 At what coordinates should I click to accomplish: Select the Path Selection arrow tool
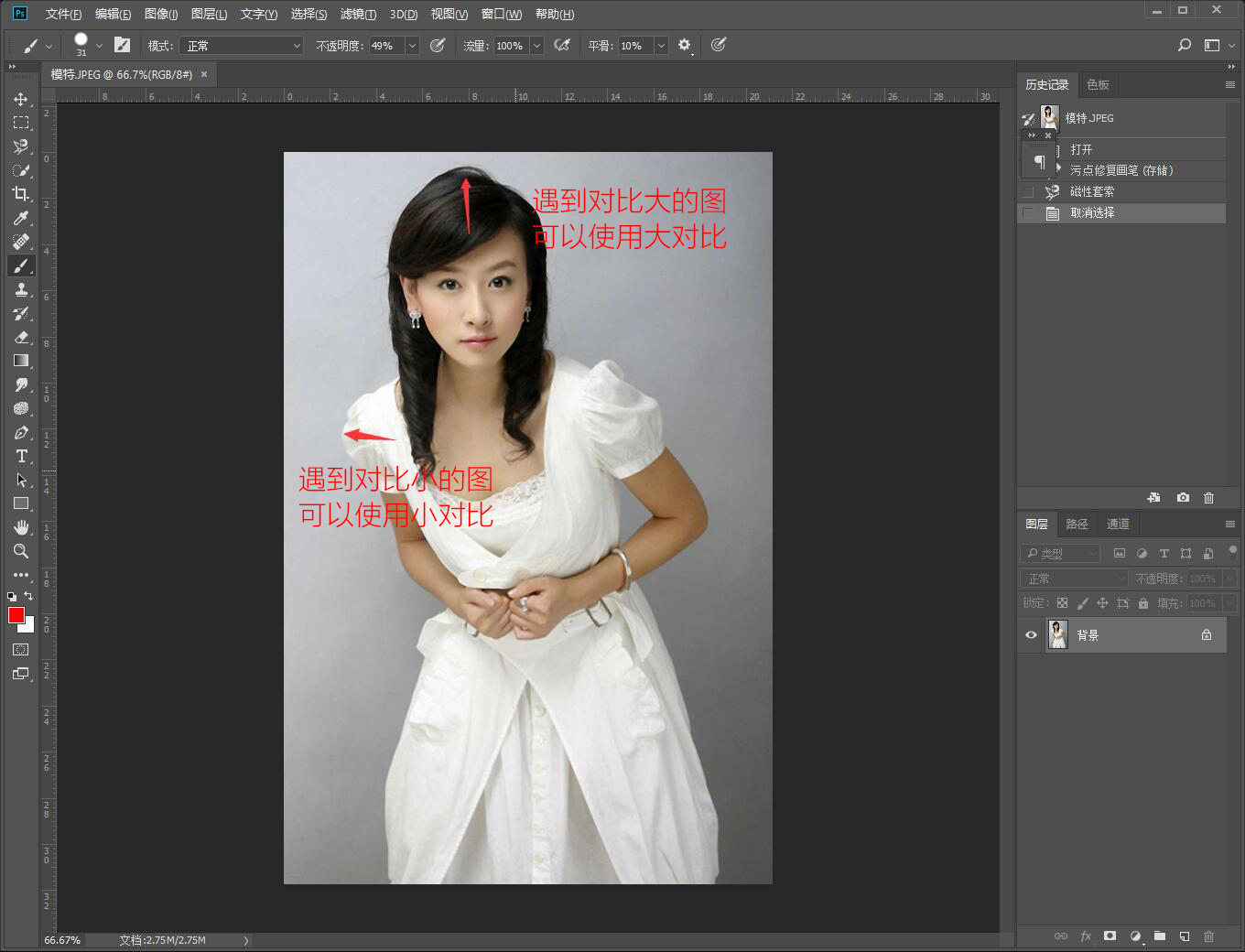tap(20, 480)
